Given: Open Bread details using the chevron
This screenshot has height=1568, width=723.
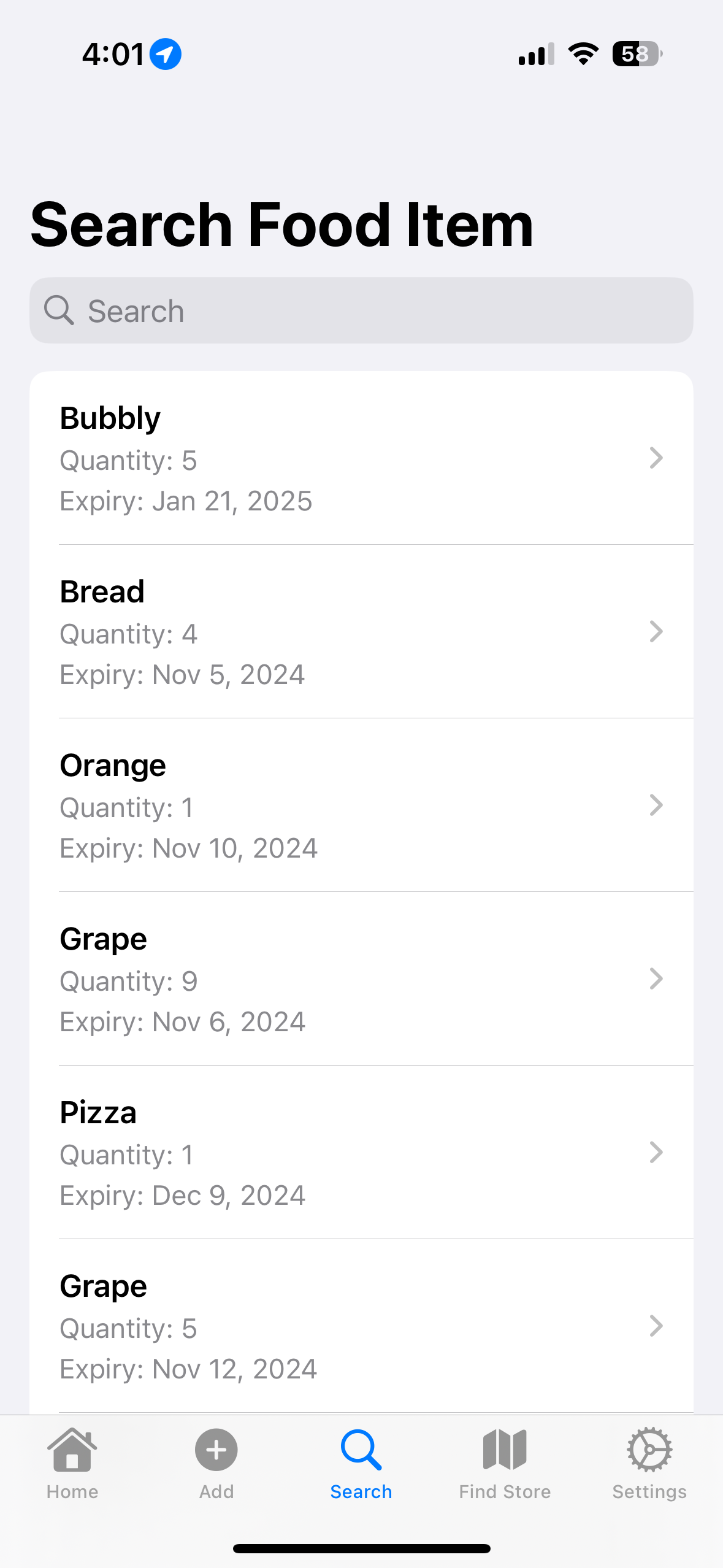Looking at the screenshot, I should click(656, 631).
